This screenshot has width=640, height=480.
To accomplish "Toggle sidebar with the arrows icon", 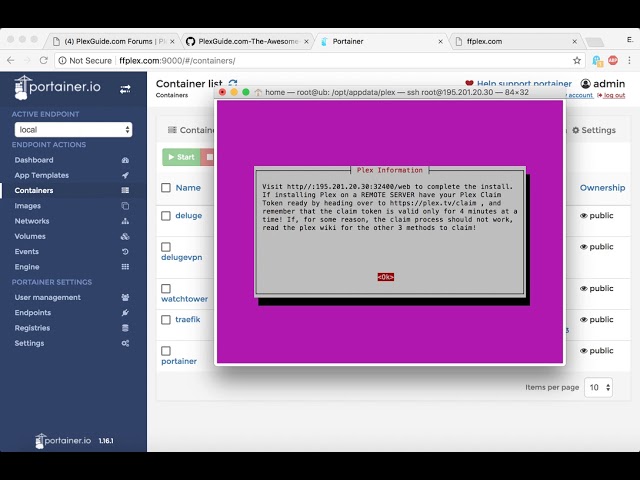I will pos(125,89).
